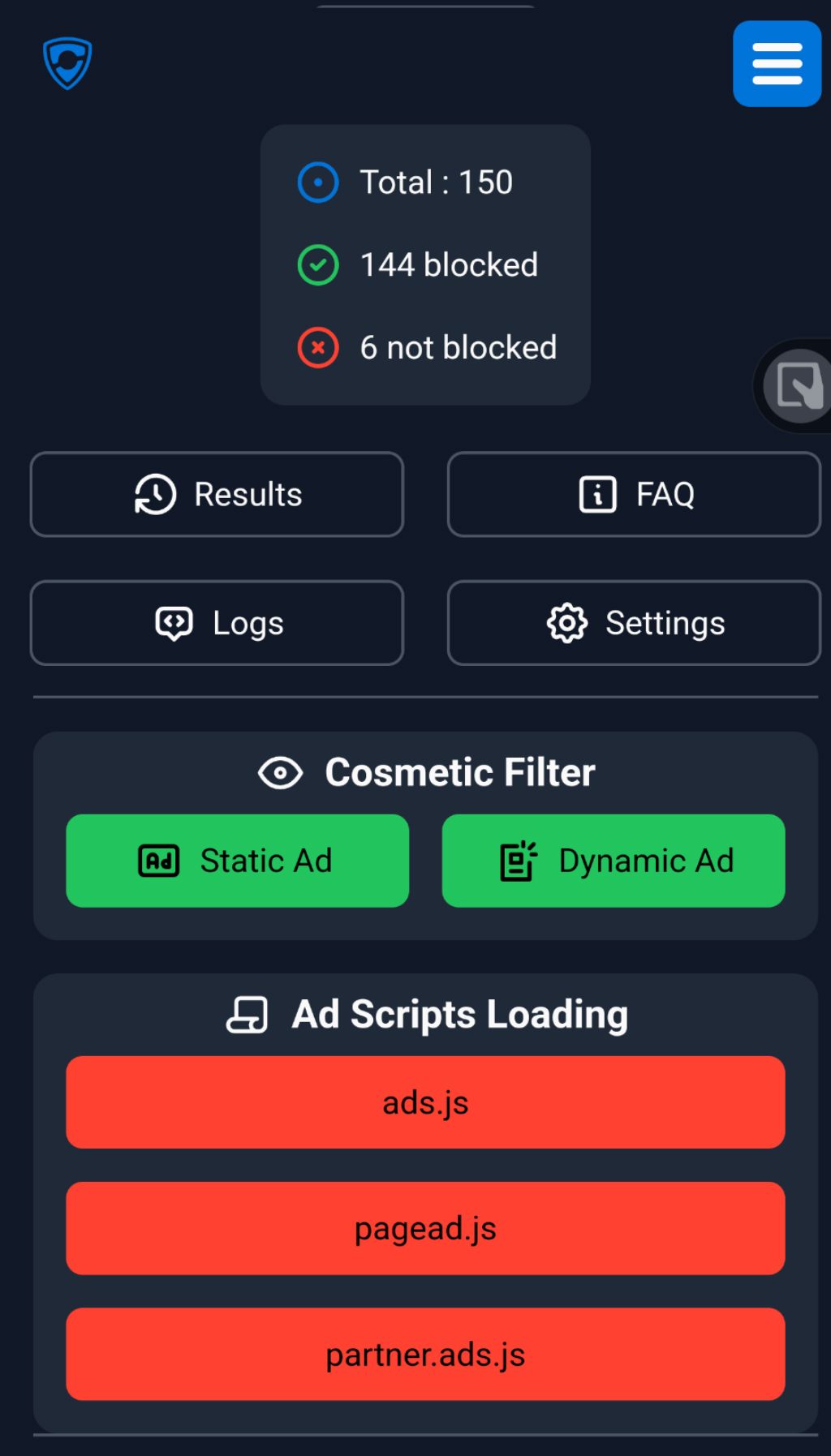831x1456 pixels.
Task: Click the red not-blocked X icon
Action: (x=318, y=348)
